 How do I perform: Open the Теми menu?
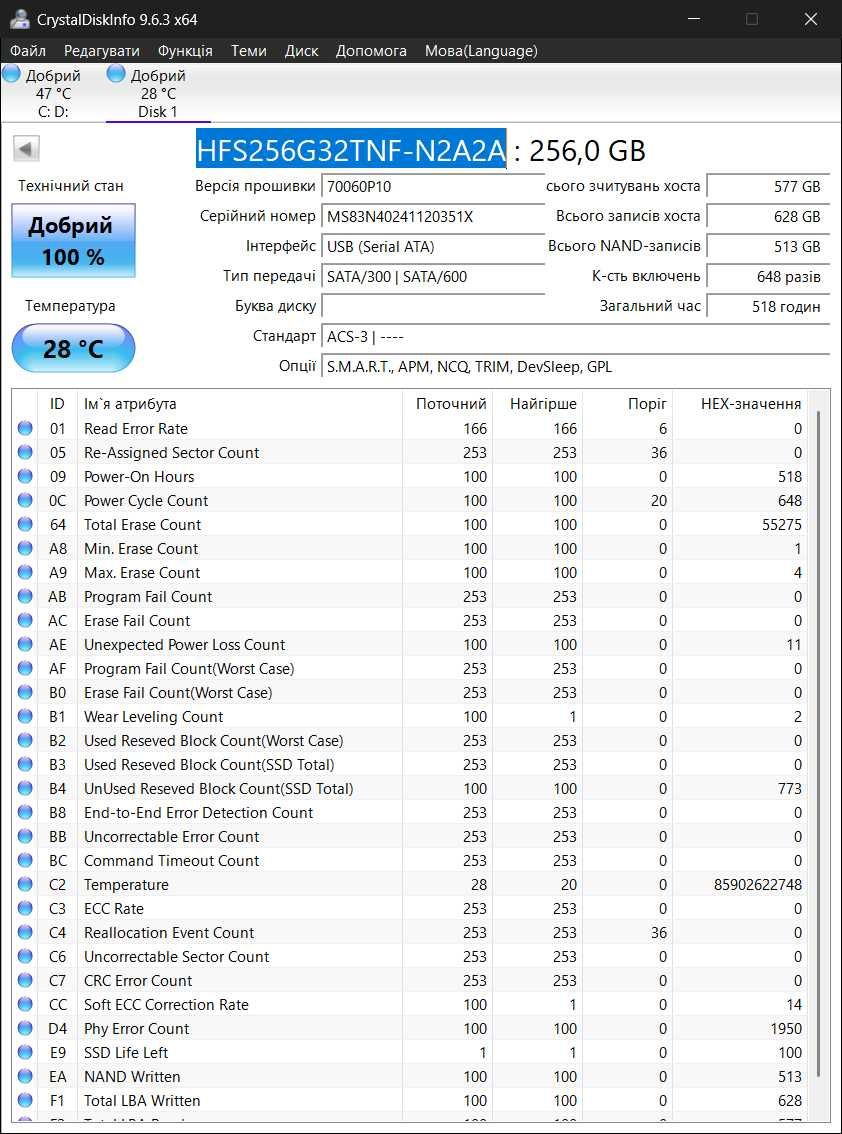[x=249, y=51]
